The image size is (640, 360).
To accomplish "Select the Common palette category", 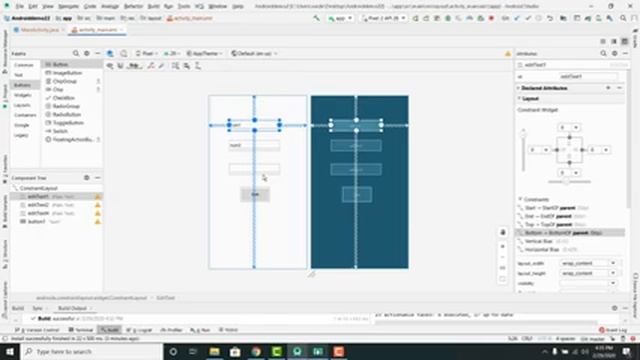I will point(24,65).
